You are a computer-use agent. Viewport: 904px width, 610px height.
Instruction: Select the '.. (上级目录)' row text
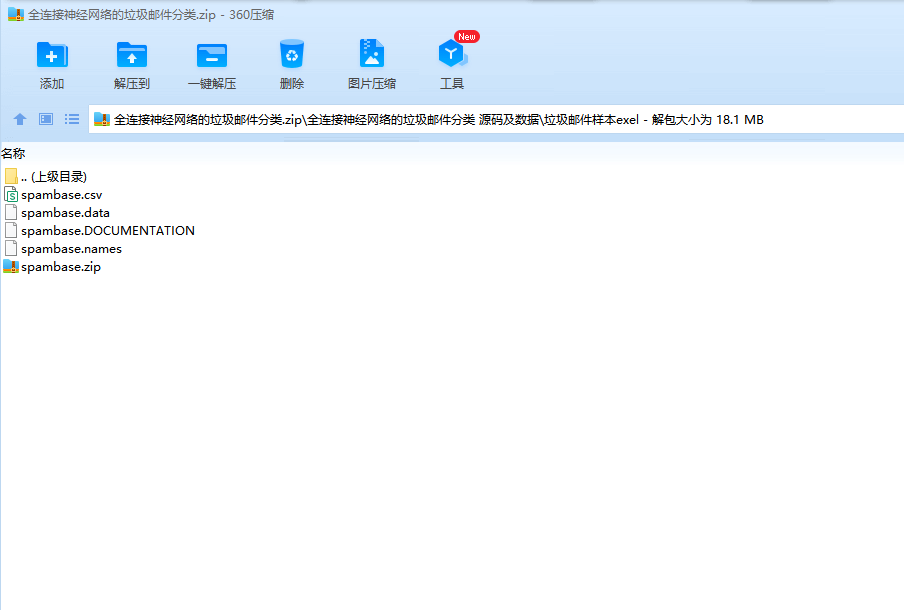point(54,176)
